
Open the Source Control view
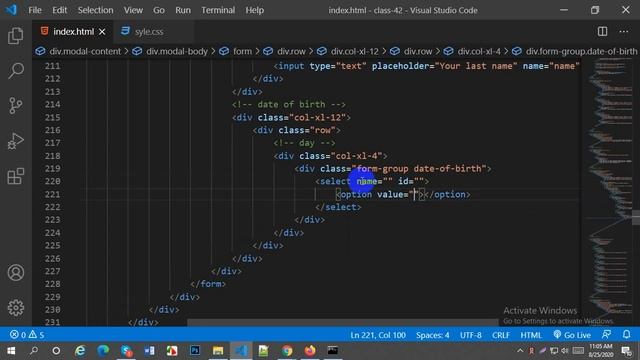[x=16, y=105]
